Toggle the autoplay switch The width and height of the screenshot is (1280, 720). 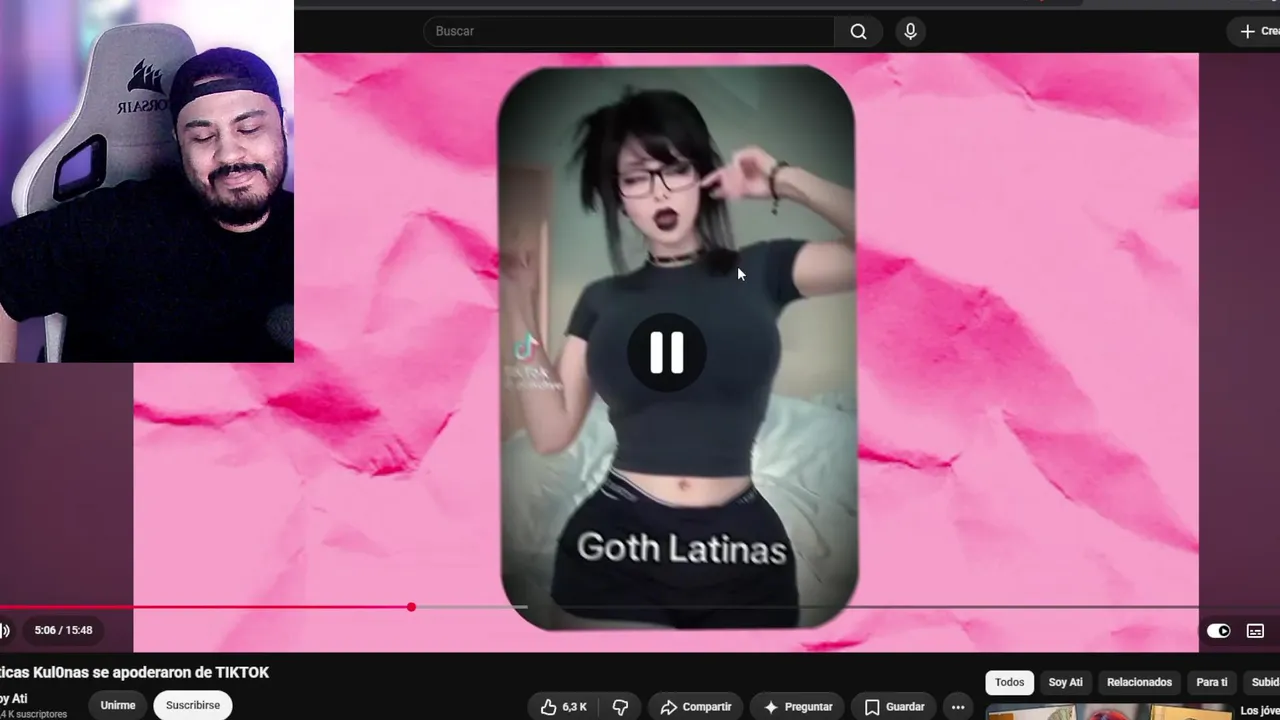click(x=1218, y=631)
